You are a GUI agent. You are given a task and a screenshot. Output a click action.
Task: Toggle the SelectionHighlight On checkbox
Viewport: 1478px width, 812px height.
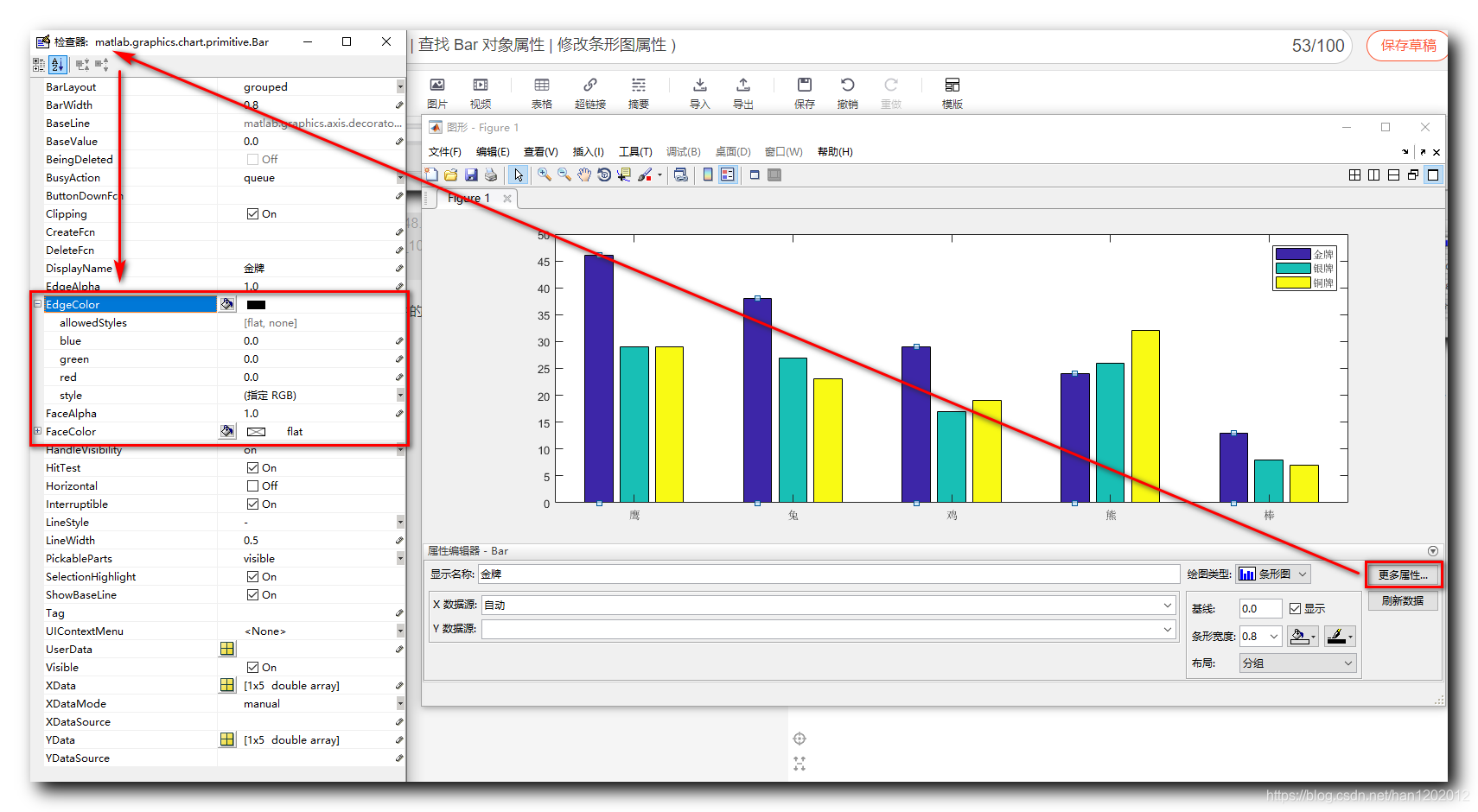pyautogui.click(x=252, y=576)
